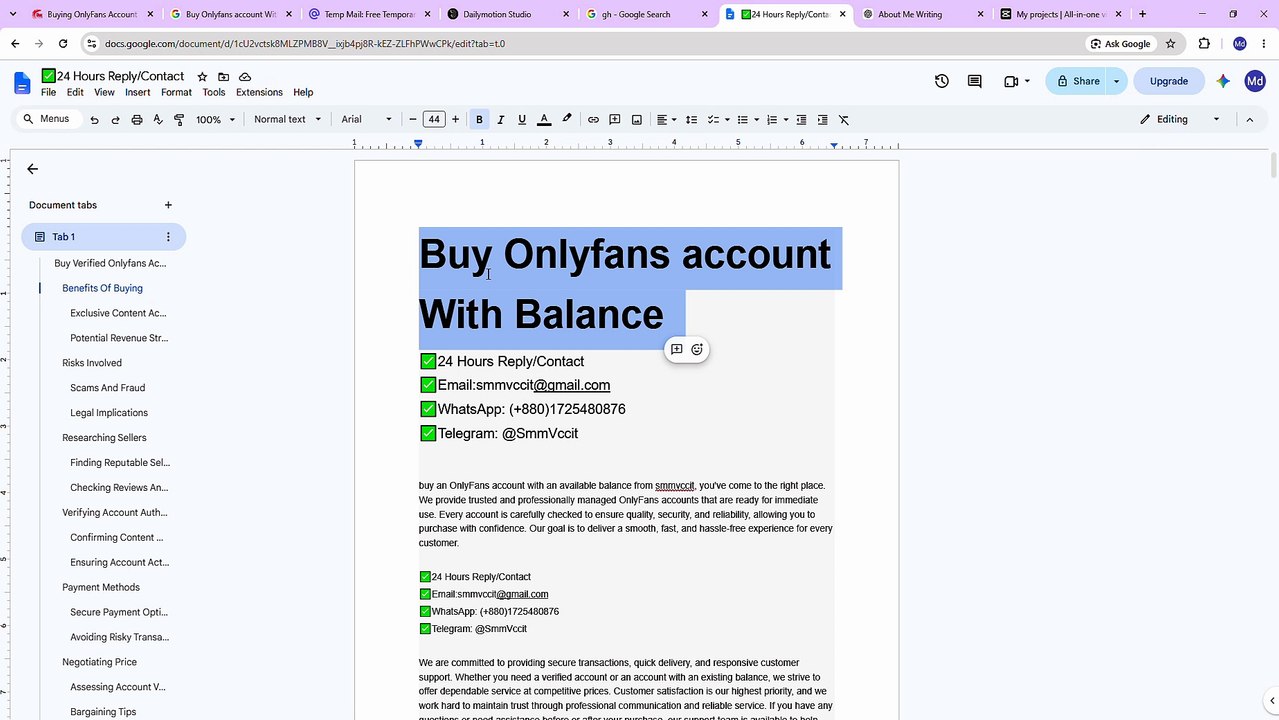The image size is (1279, 720).
Task: Jump to Benefits Of Buying outline heading
Action: [102, 288]
